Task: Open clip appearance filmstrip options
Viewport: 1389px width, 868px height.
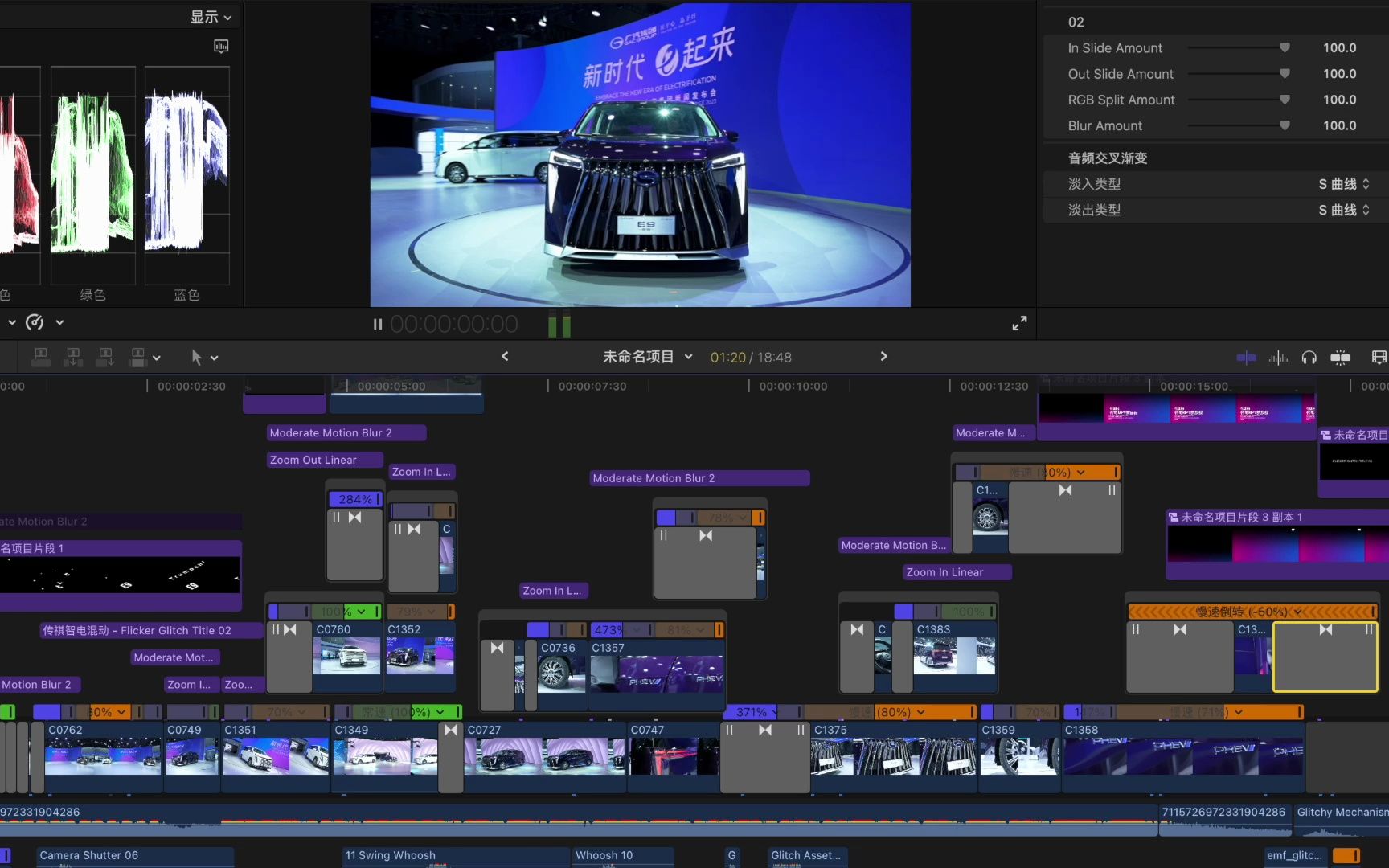Action: point(1379,358)
